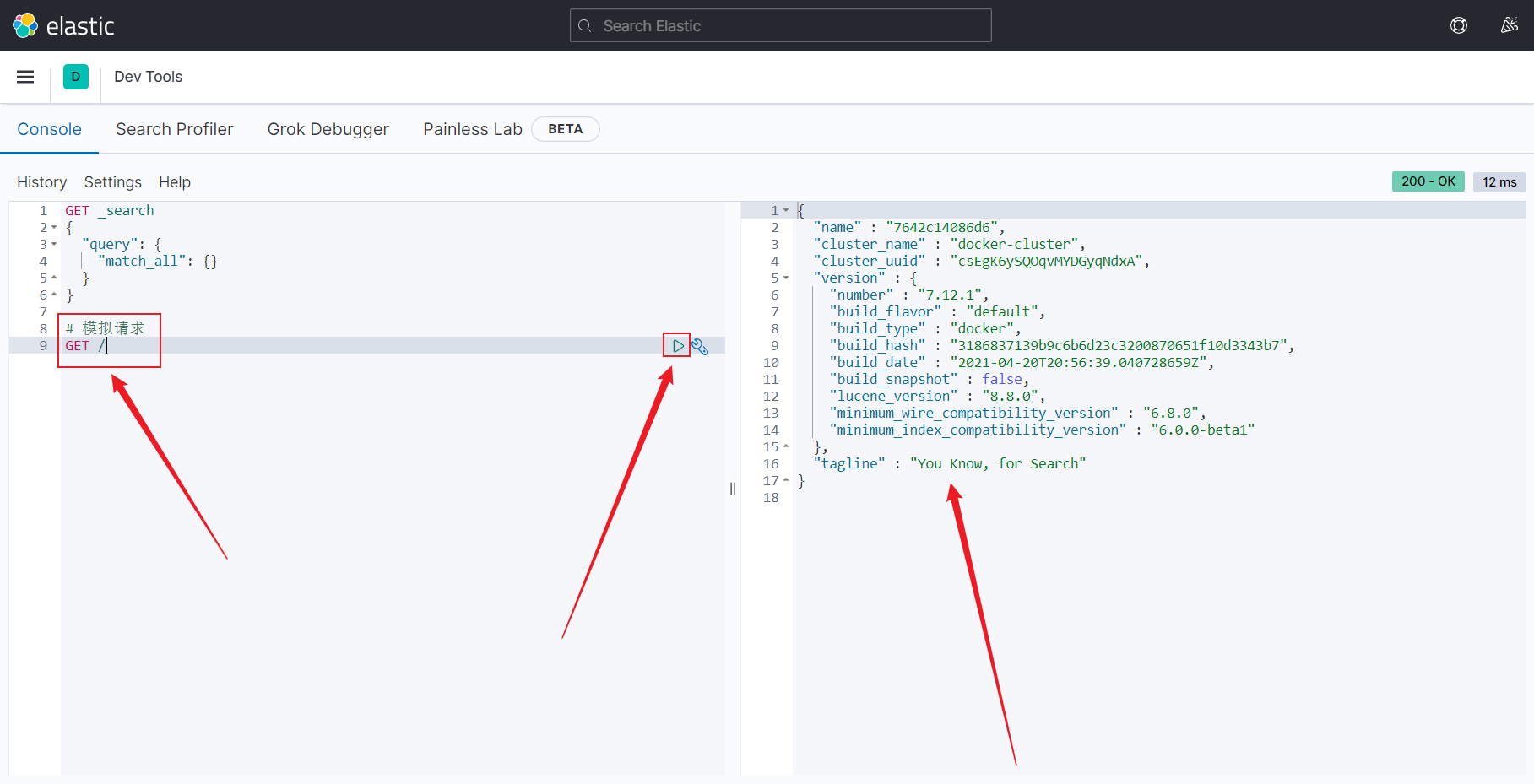Image resolution: width=1534 pixels, height=784 pixels.
Task: Toggle response fold marker at line 15
Action: pos(786,446)
